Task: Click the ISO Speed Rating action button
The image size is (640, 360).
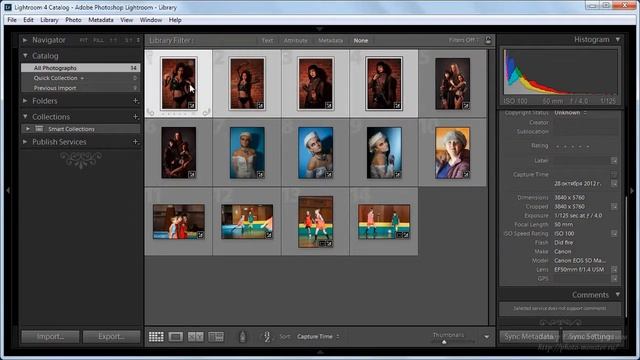Action: pos(614,233)
